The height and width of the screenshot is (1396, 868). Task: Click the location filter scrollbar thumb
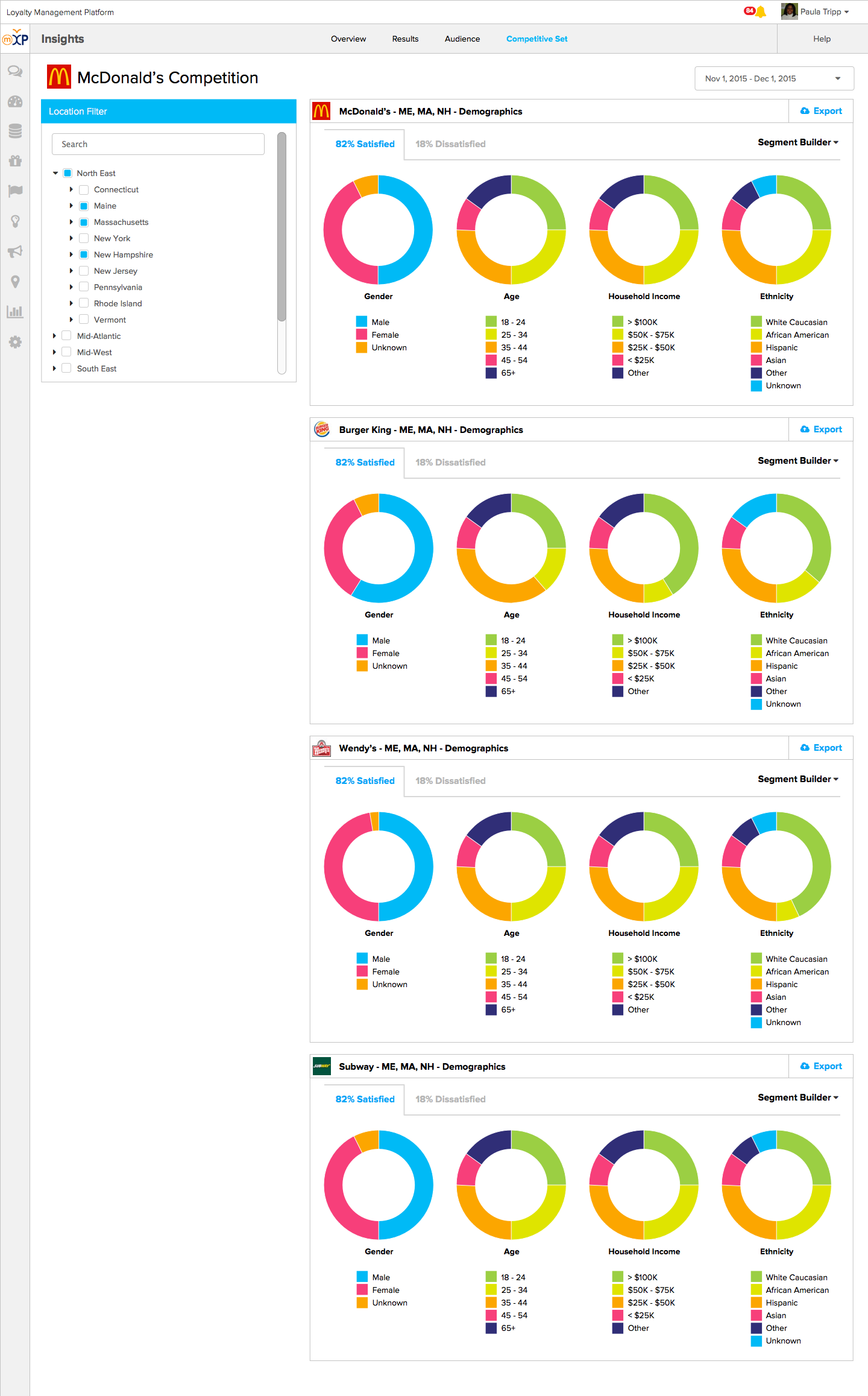point(281,227)
